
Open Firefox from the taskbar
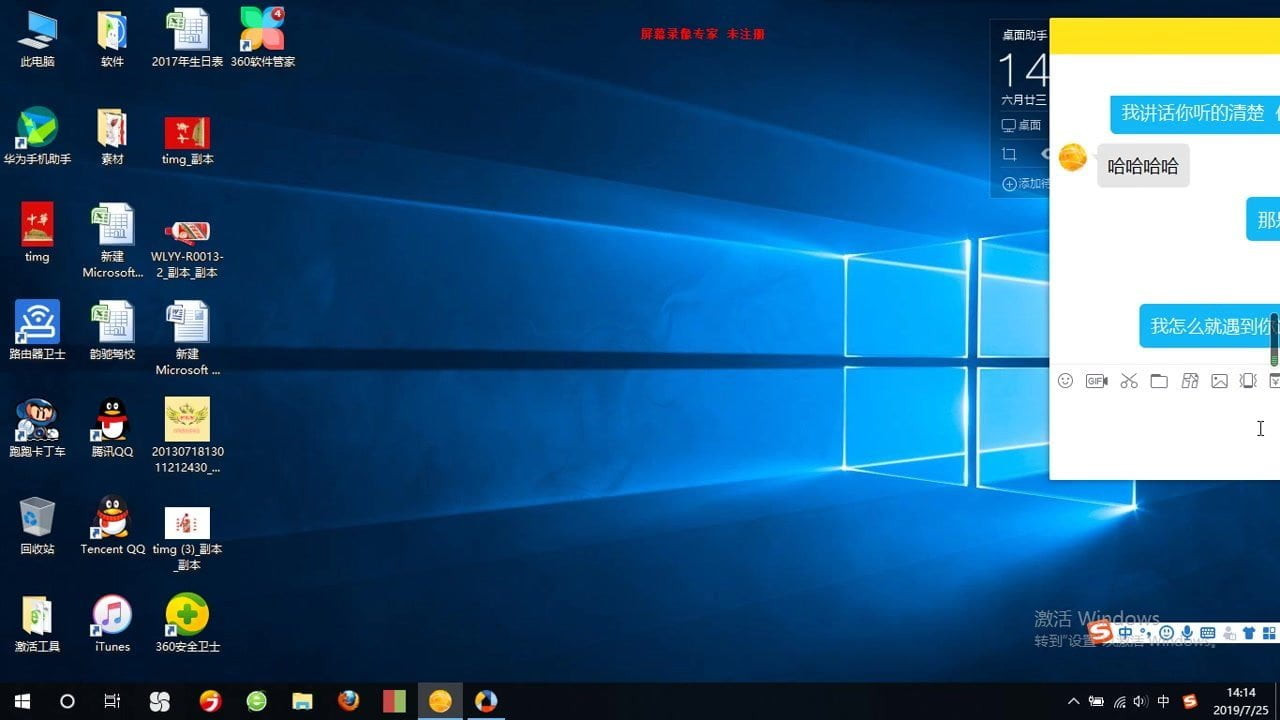(348, 701)
